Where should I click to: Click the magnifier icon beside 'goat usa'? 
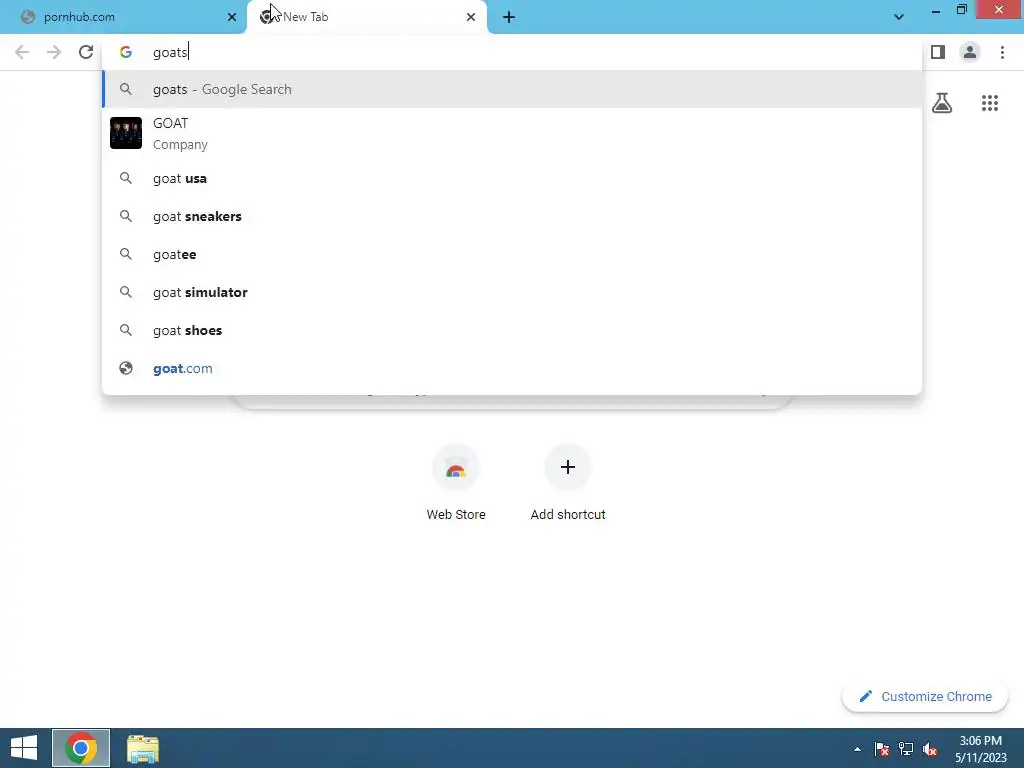125,178
